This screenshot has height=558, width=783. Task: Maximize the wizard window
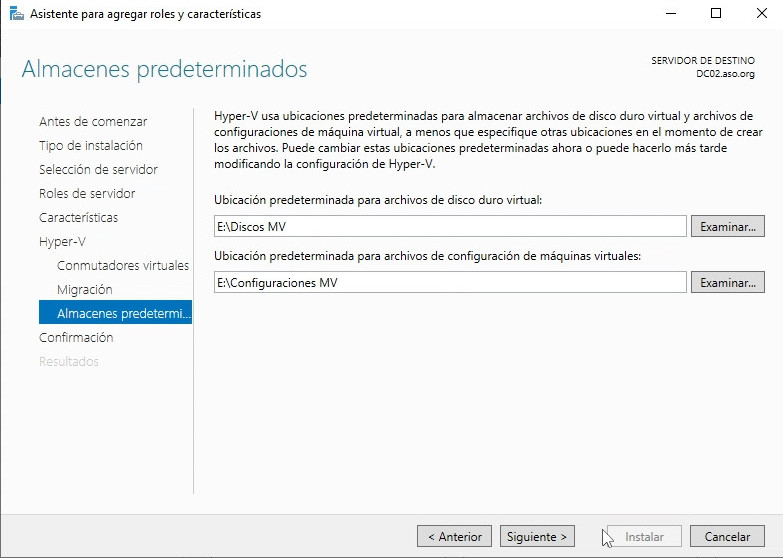coord(716,14)
